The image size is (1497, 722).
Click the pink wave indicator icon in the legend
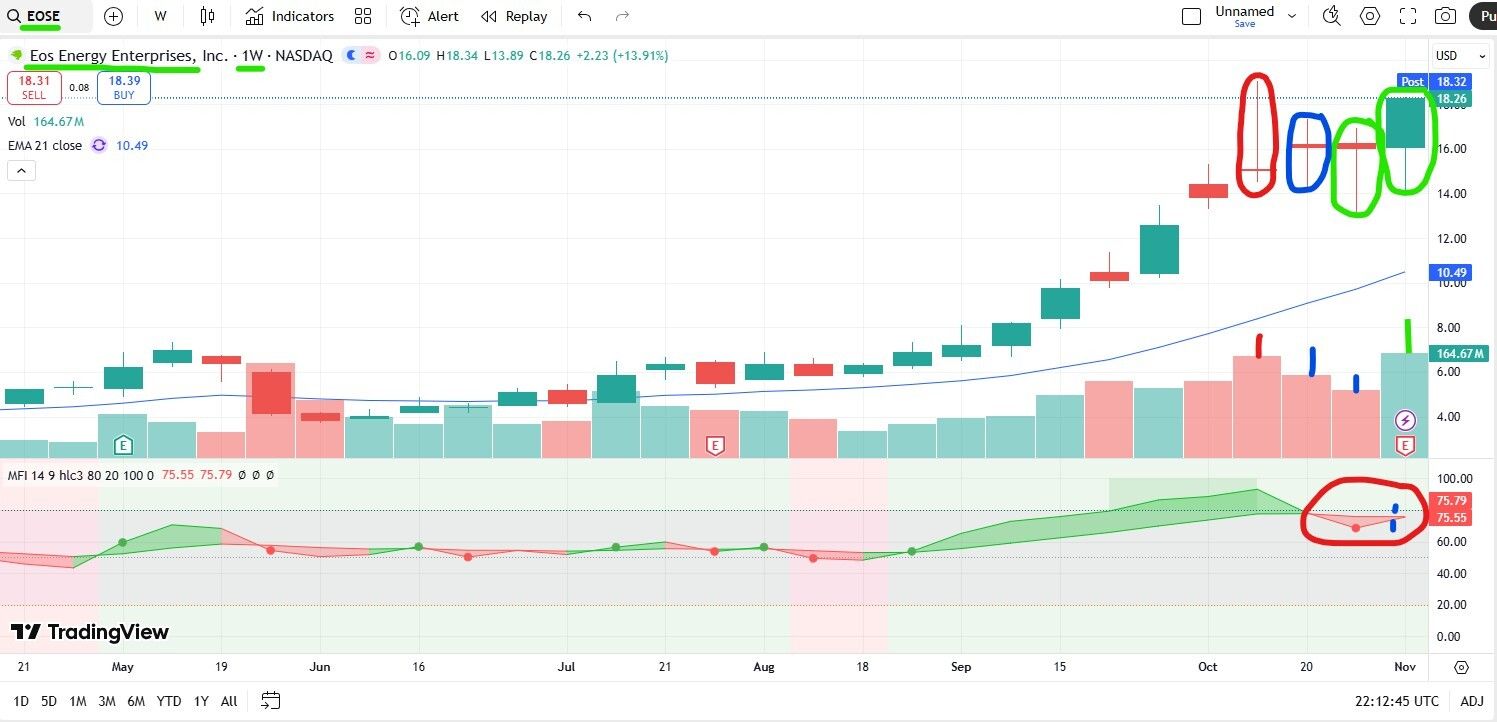370,56
